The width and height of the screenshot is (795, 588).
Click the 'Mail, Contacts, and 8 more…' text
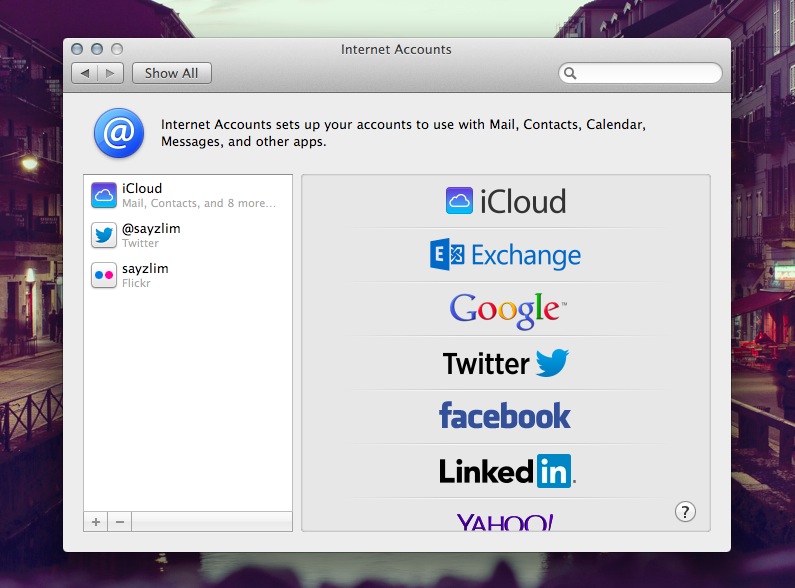coord(199,203)
